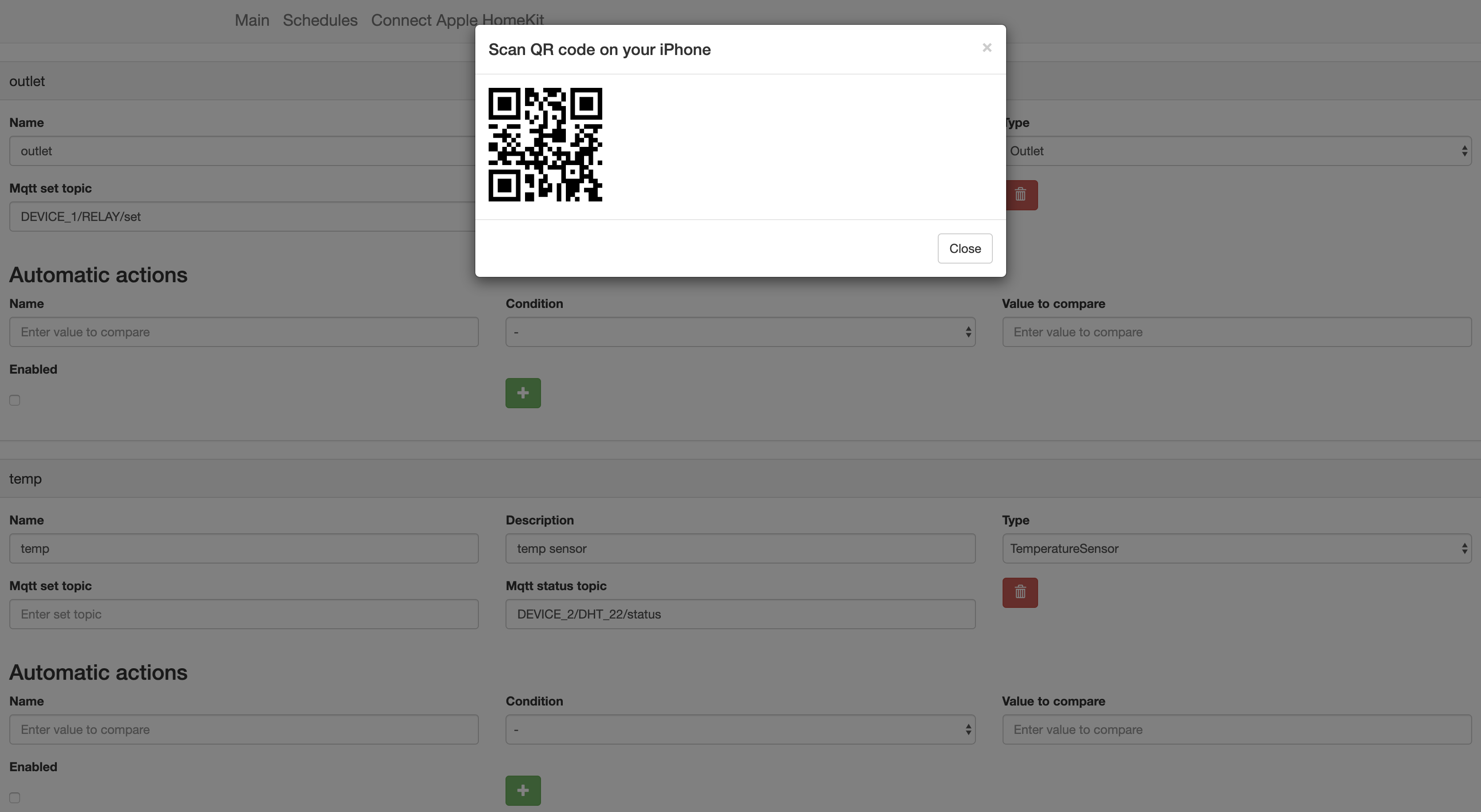The height and width of the screenshot is (812, 1481).
Task: Edit the DEVICE_1/RELAY/set topic field
Action: point(244,217)
